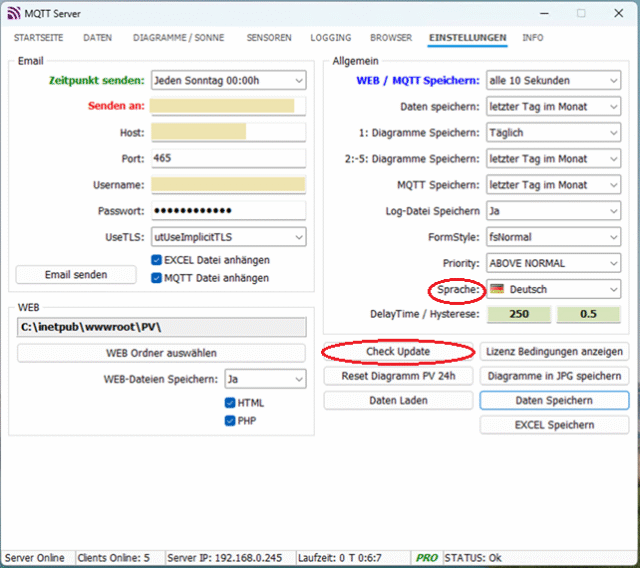The width and height of the screenshot is (640, 568).
Task: Expand the FormStyle dropdown
Action: (553, 237)
